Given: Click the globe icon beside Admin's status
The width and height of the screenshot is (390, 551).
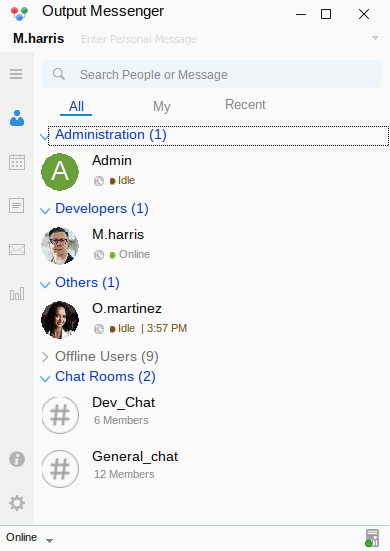Looking at the screenshot, I should (99, 181).
